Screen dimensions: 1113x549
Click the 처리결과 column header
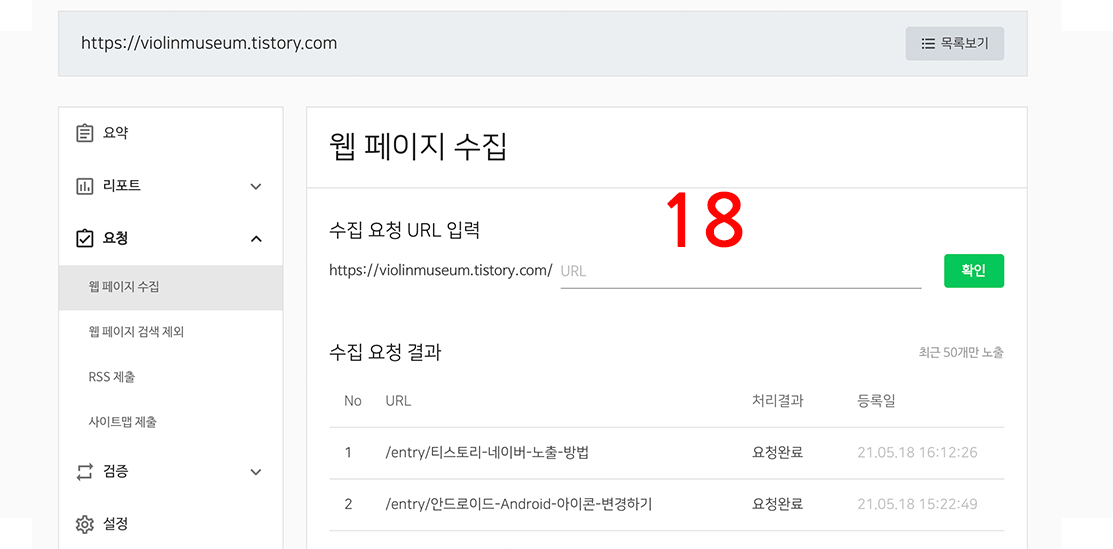778,401
